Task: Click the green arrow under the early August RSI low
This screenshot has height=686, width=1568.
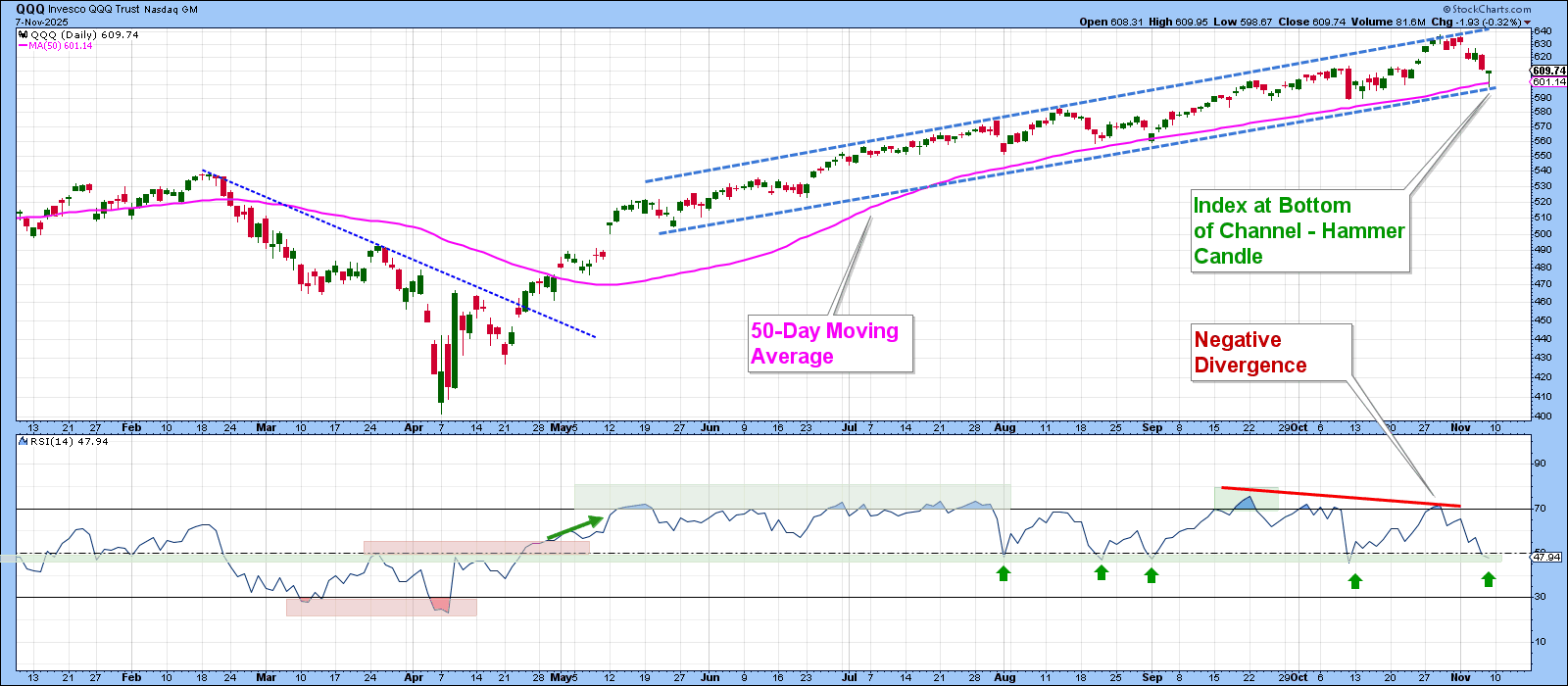Action: pyautogui.click(x=1004, y=573)
